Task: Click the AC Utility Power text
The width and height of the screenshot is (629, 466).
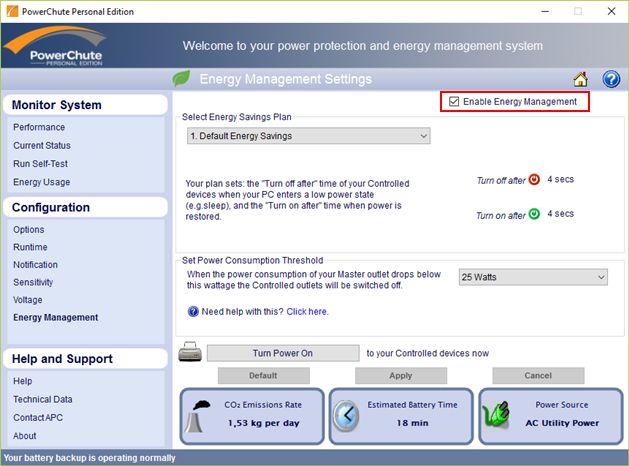Action: (x=562, y=423)
